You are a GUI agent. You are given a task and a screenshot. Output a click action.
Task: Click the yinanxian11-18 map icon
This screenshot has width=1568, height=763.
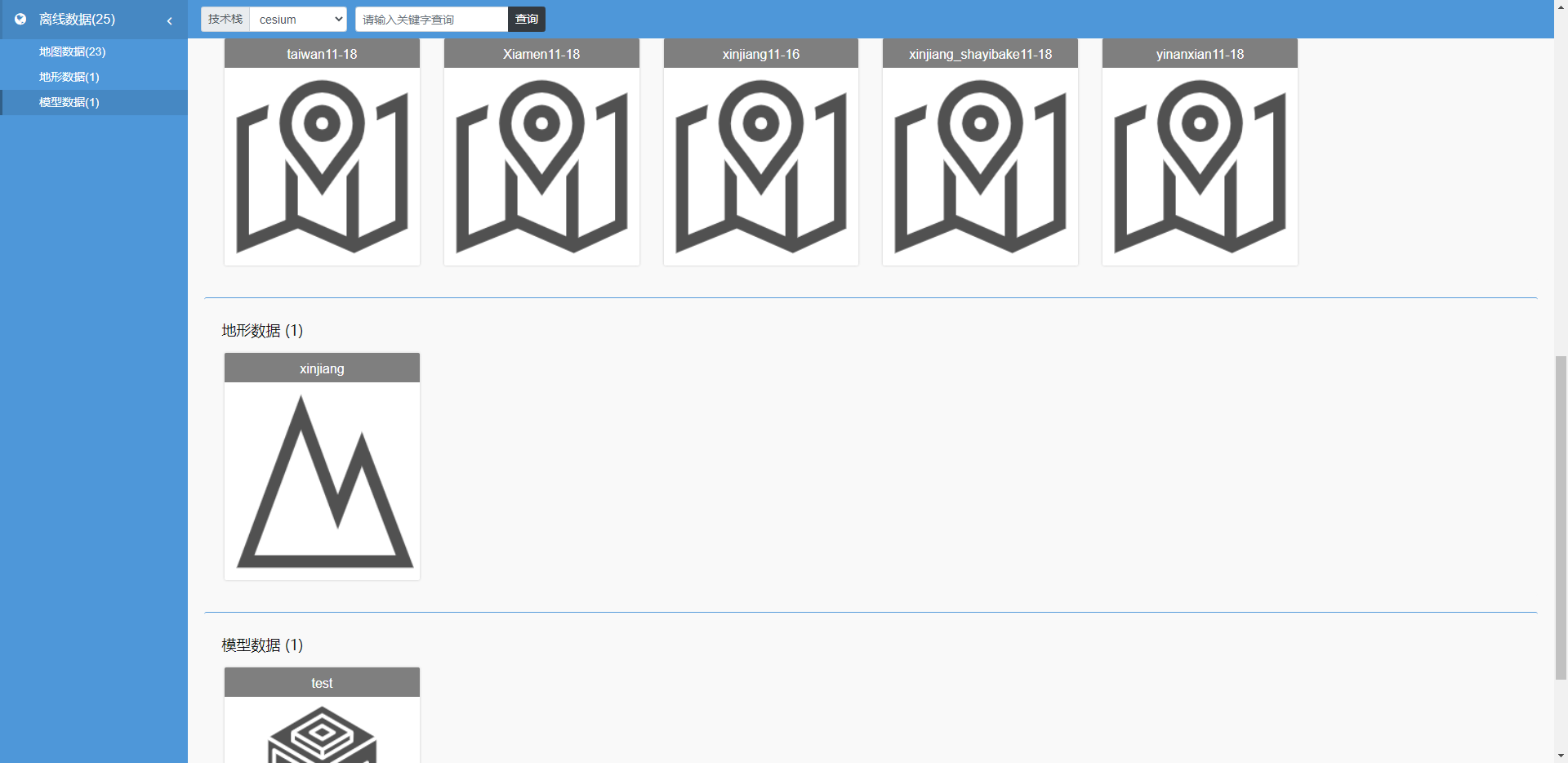[x=1200, y=166]
